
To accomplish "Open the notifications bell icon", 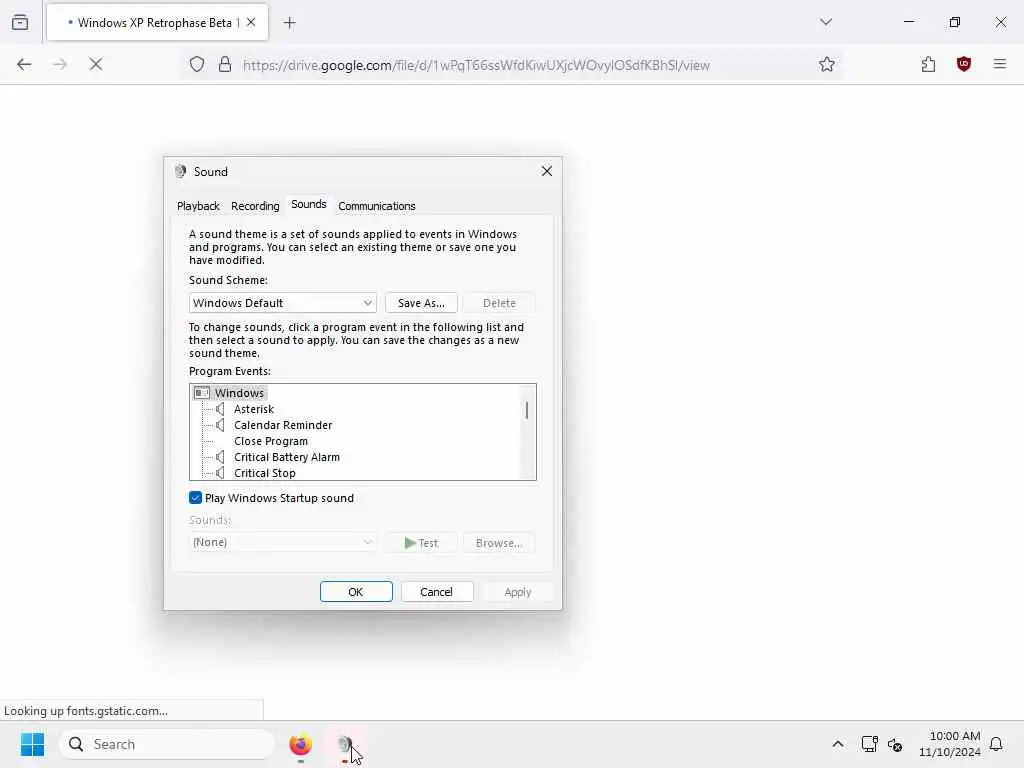I will [996, 744].
